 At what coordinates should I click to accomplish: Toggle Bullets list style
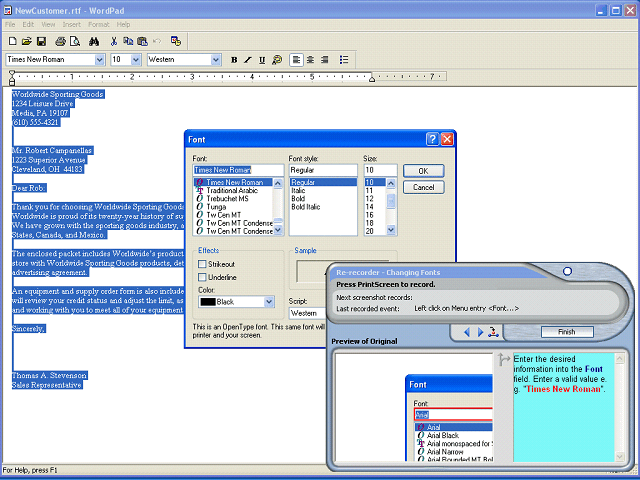[x=344, y=60]
